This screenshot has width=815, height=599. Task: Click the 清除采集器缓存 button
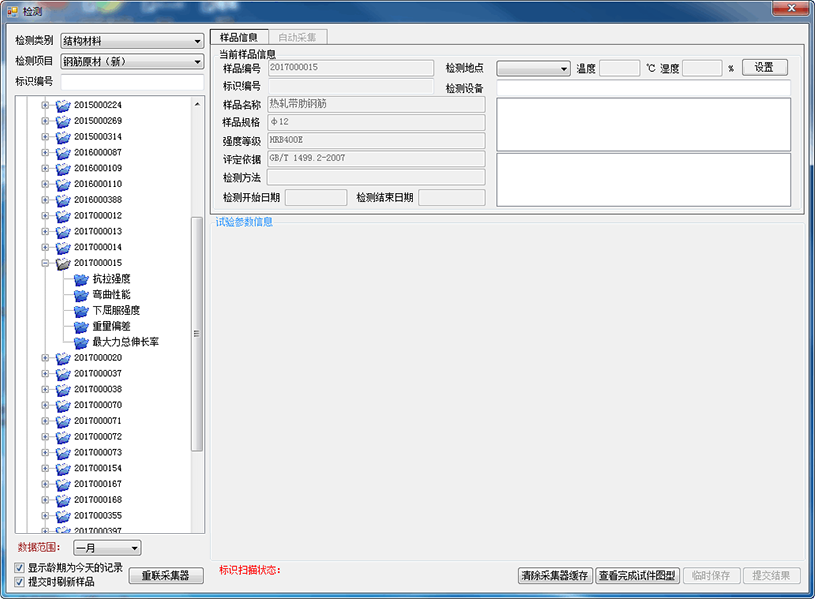click(554, 576)
